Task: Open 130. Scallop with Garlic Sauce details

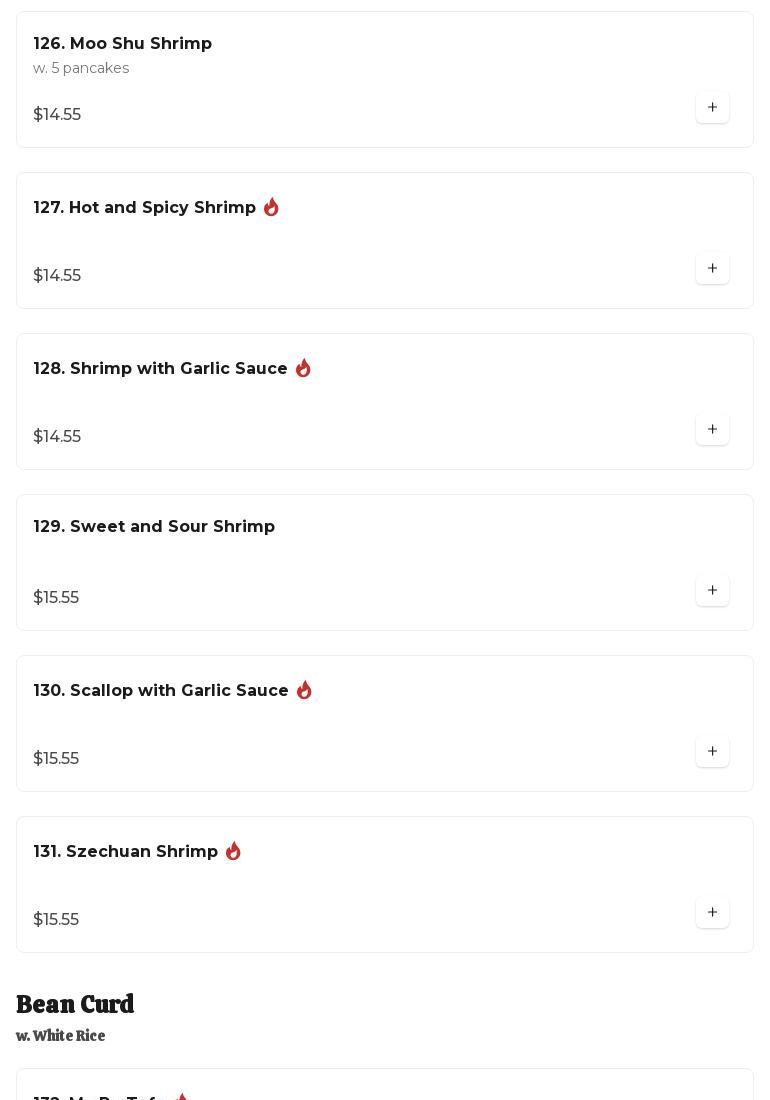Action: pyautogui.click(x=161, y=691)
